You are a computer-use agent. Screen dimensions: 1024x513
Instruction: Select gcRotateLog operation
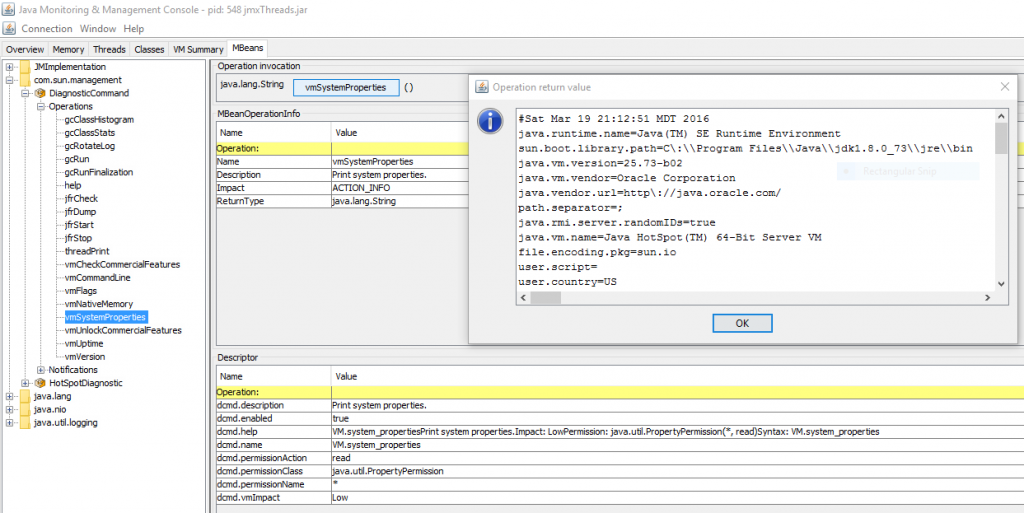[90, 146]
